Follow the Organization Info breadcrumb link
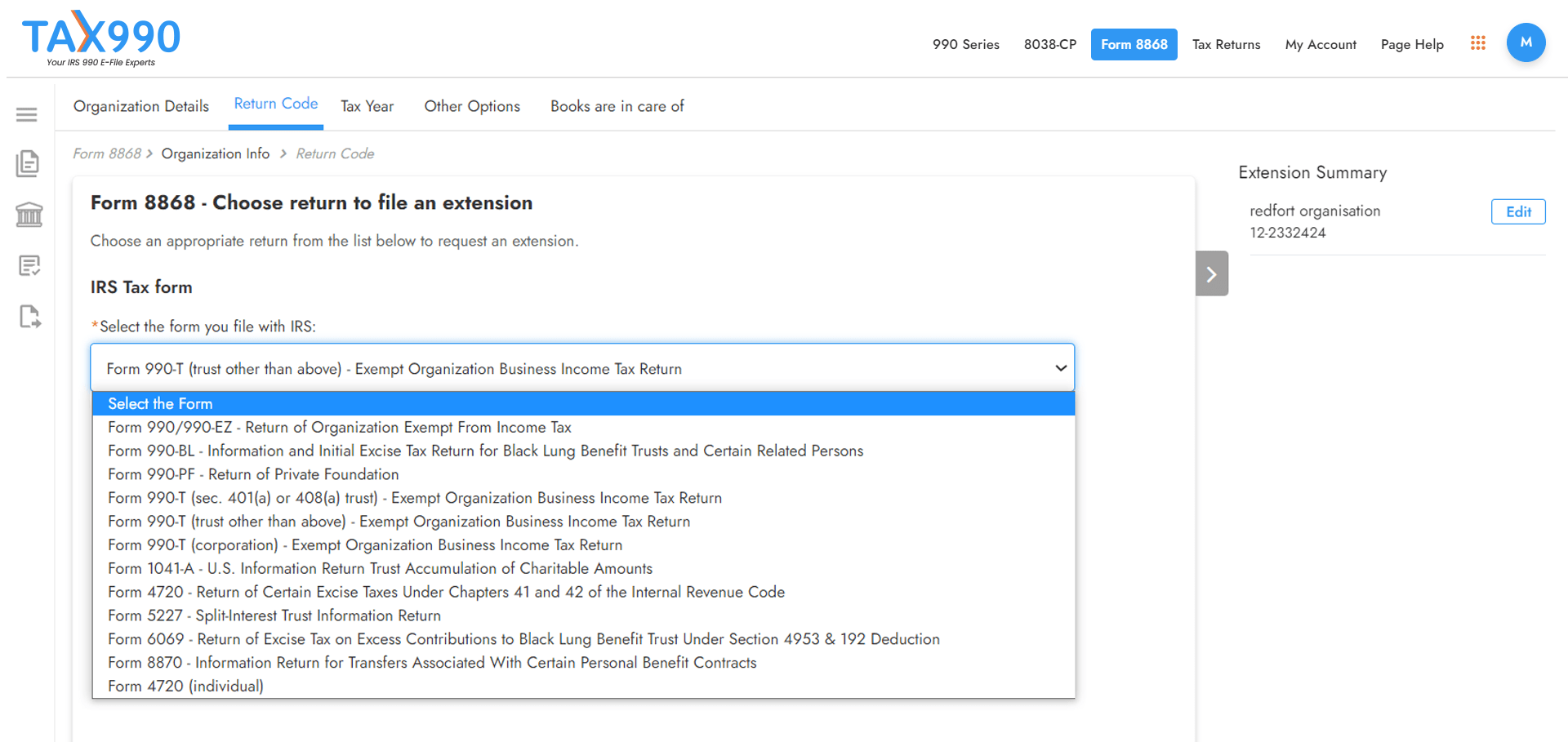The height and width of the screenshot is (742, 1568). (x=216, y=153)
